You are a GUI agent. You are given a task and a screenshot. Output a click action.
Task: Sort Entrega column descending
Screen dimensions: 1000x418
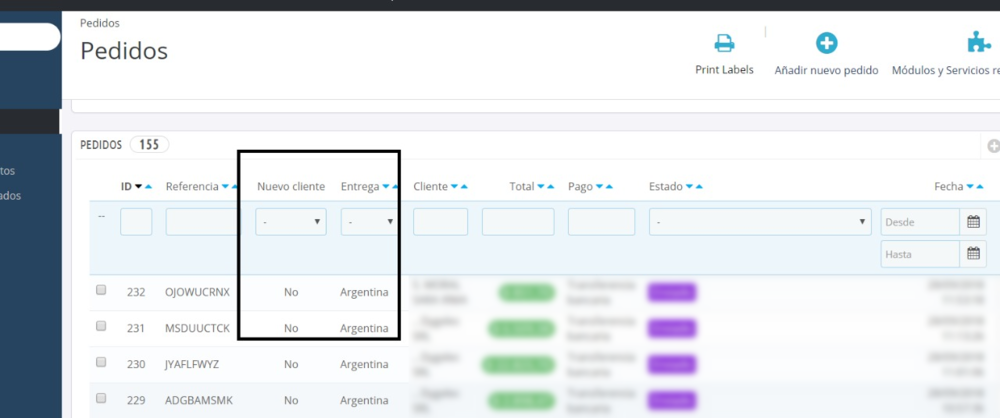385,186
